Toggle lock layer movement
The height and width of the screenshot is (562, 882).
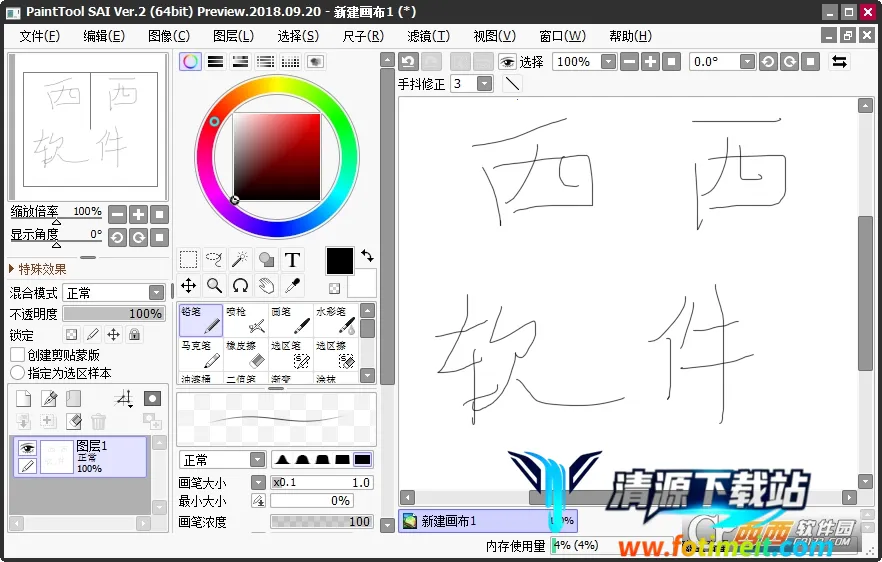[x=113, y=335]
